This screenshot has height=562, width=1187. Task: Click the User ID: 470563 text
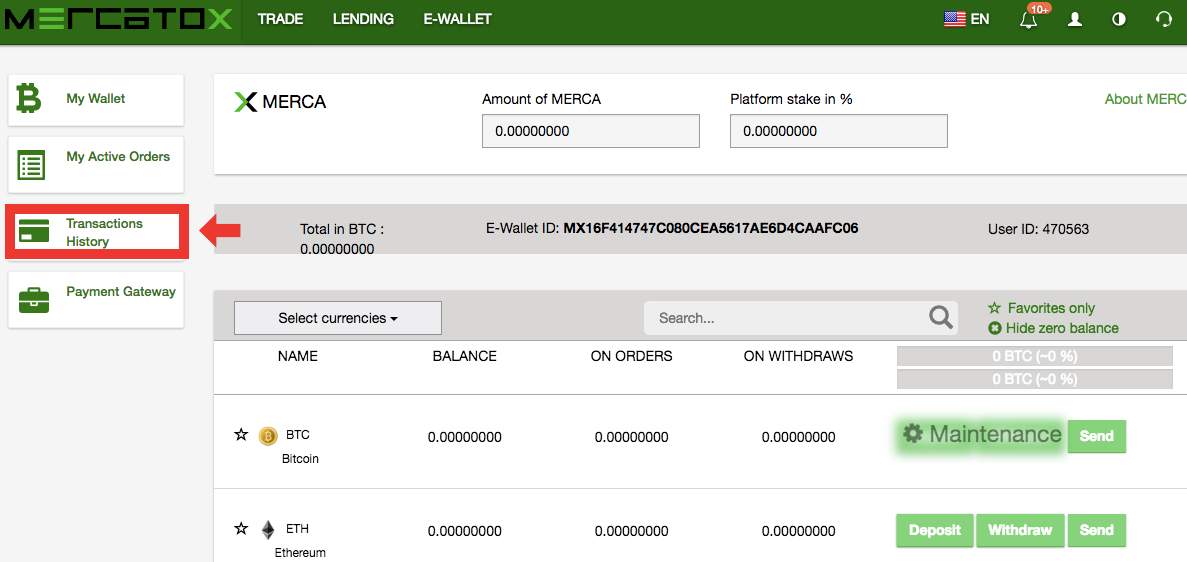[1039, 229]
